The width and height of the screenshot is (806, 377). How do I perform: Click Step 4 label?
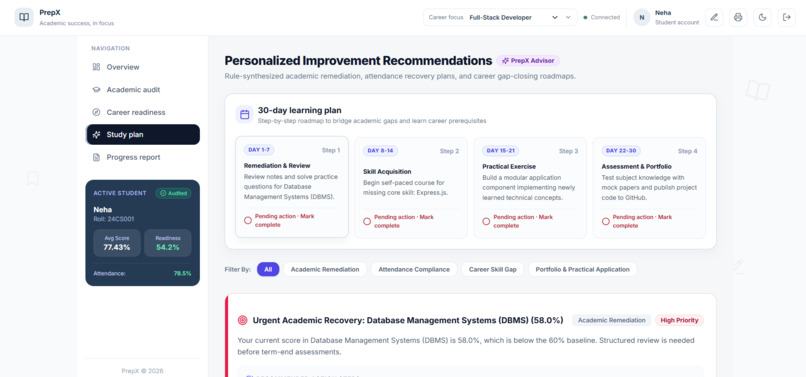[688, 151]
